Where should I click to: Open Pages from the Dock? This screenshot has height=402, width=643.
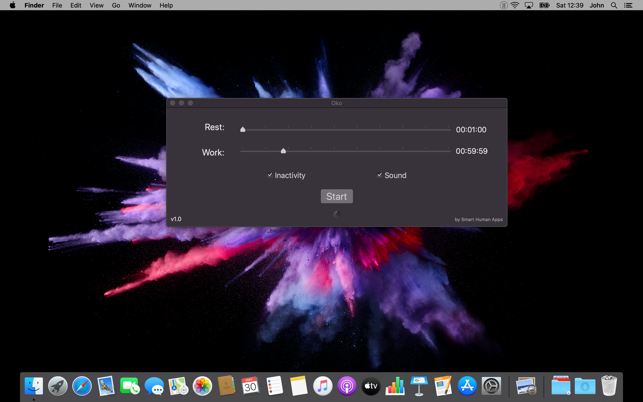(x=443, y=386)
